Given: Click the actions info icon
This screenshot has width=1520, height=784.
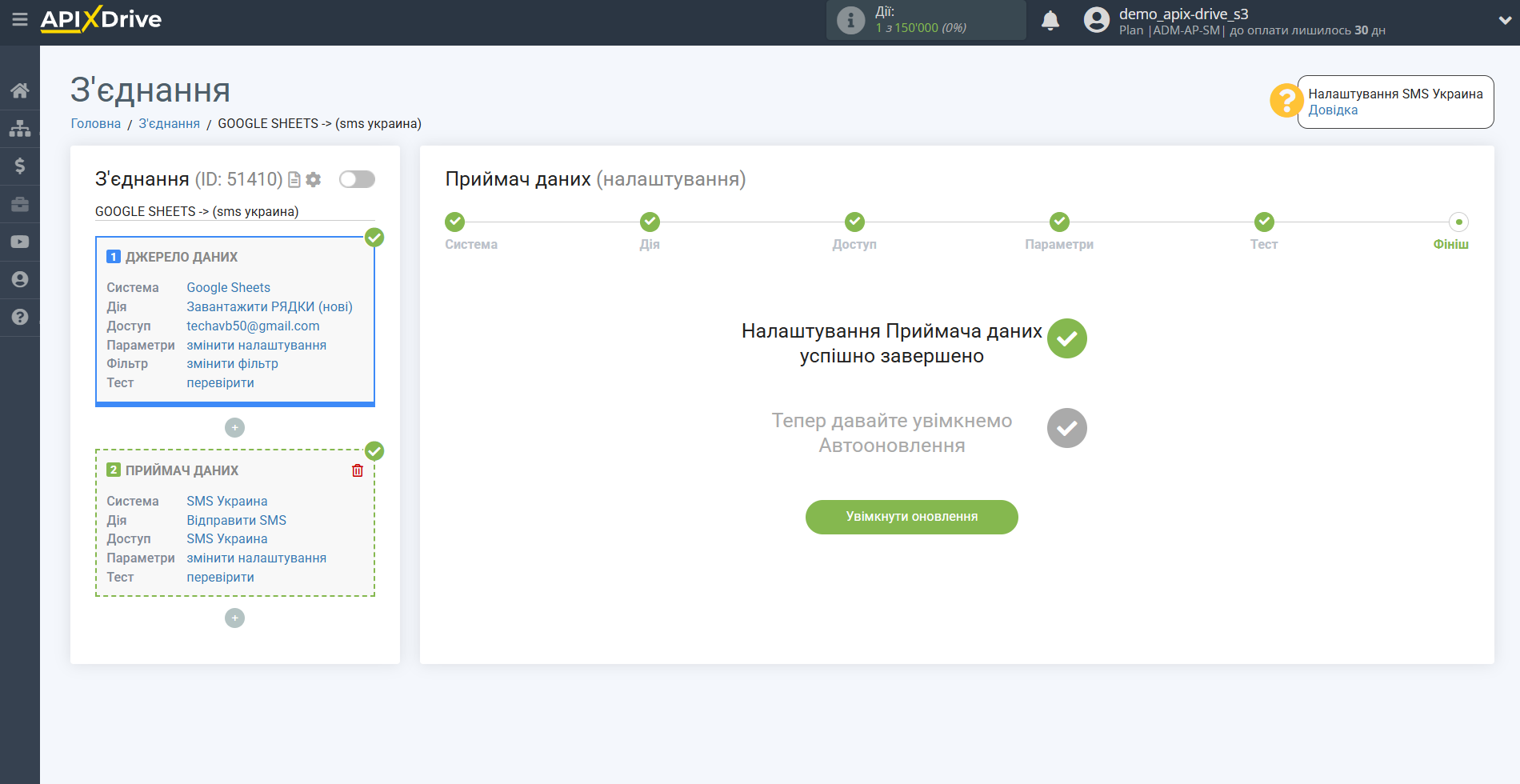Looking at the screenshot, I should click(850, 20).
